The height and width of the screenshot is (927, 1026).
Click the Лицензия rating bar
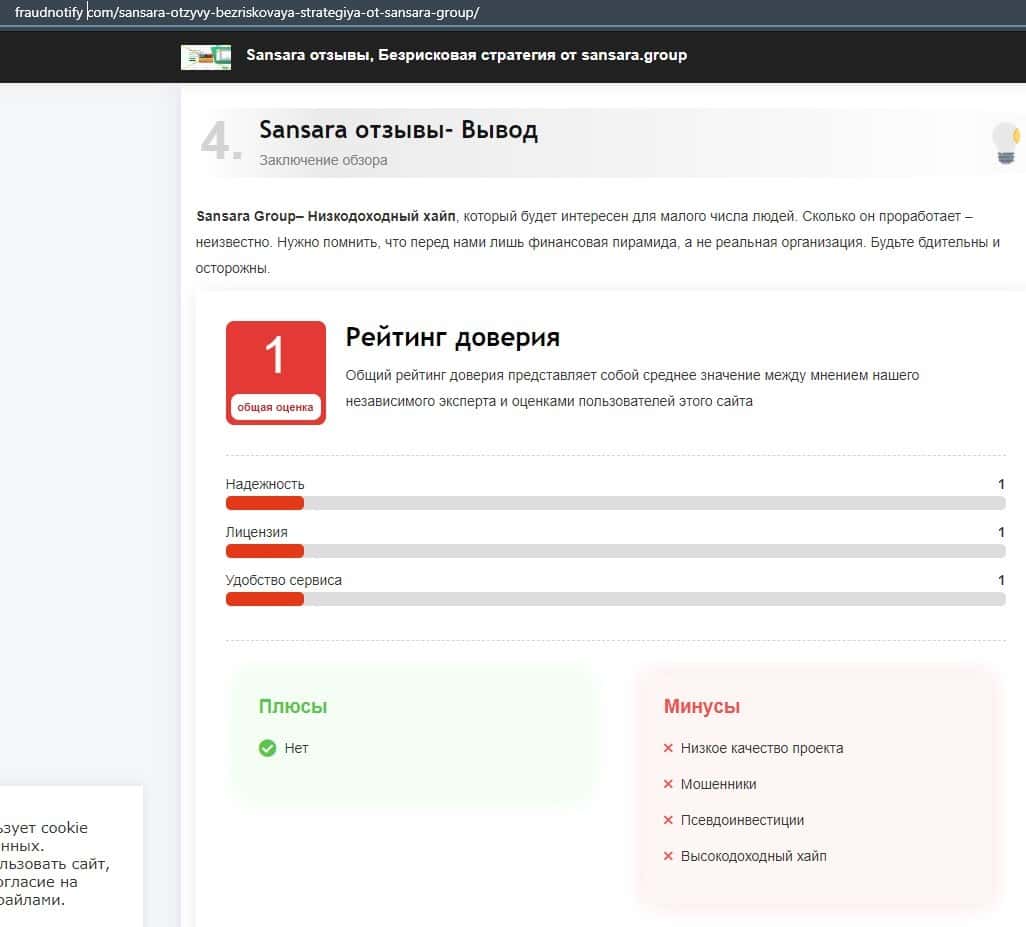tap(615, 551)
